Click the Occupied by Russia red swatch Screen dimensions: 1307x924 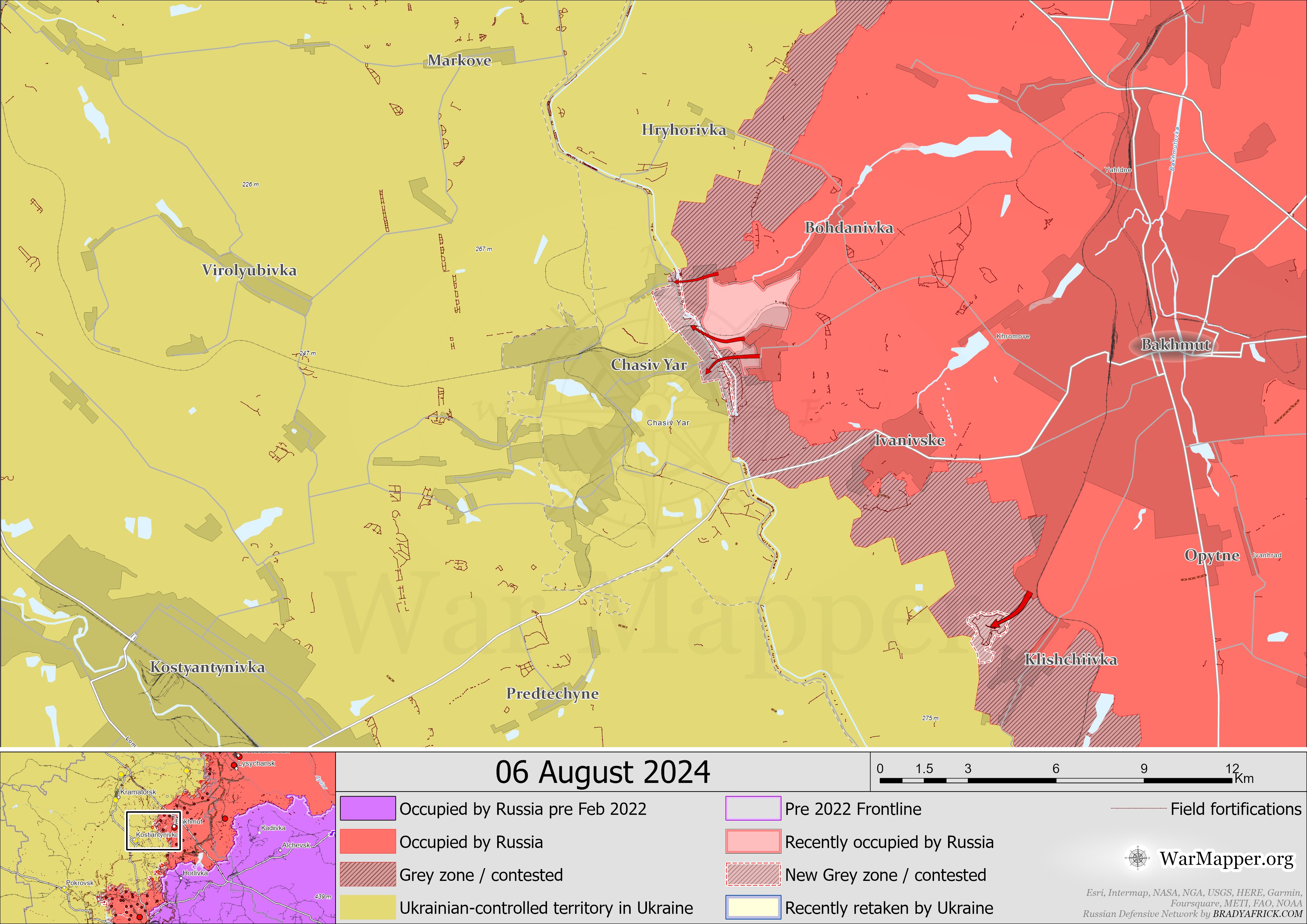[x=368, y=841]
